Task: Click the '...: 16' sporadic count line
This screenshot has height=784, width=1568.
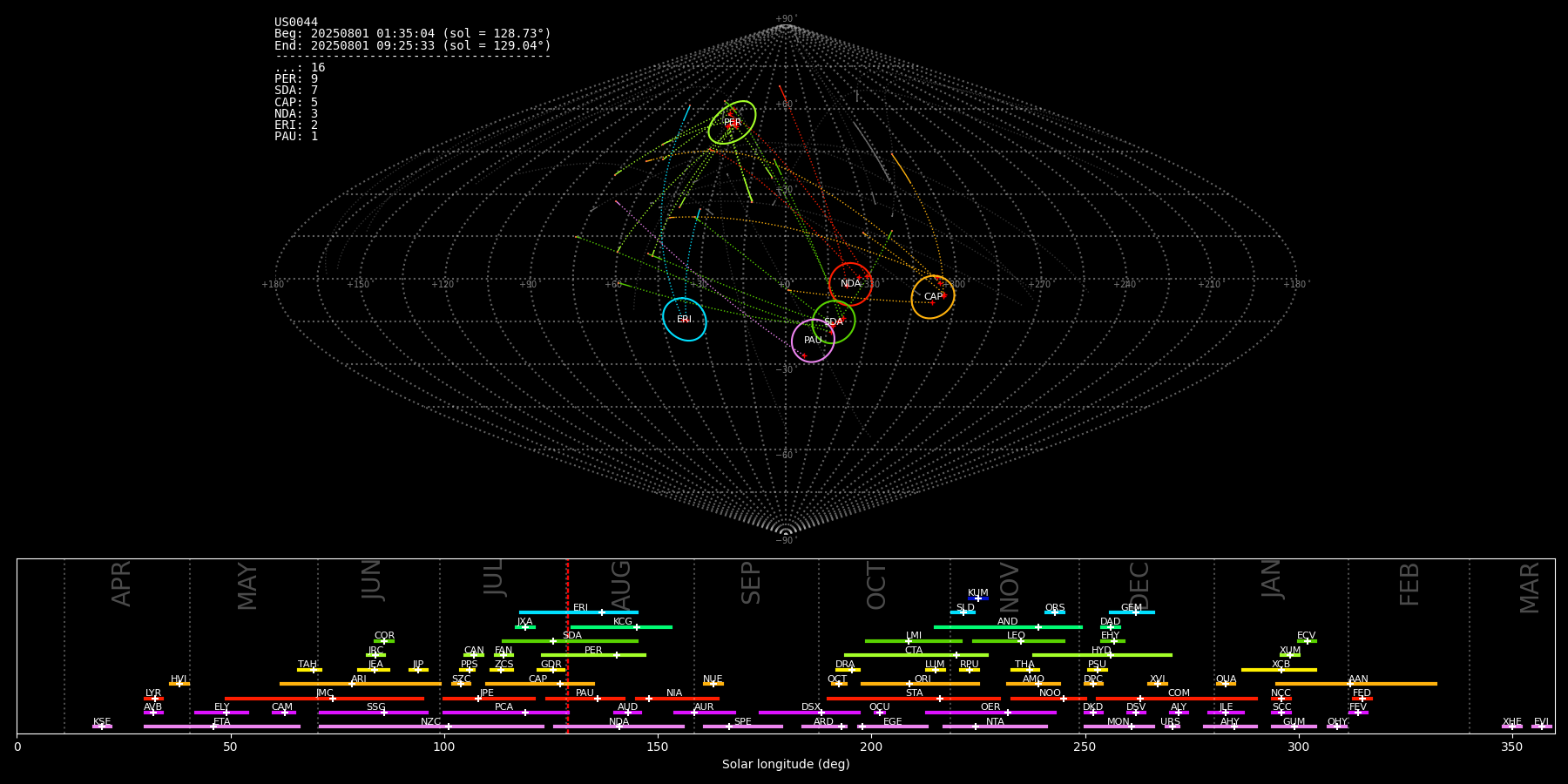Action: pos(300,68)
